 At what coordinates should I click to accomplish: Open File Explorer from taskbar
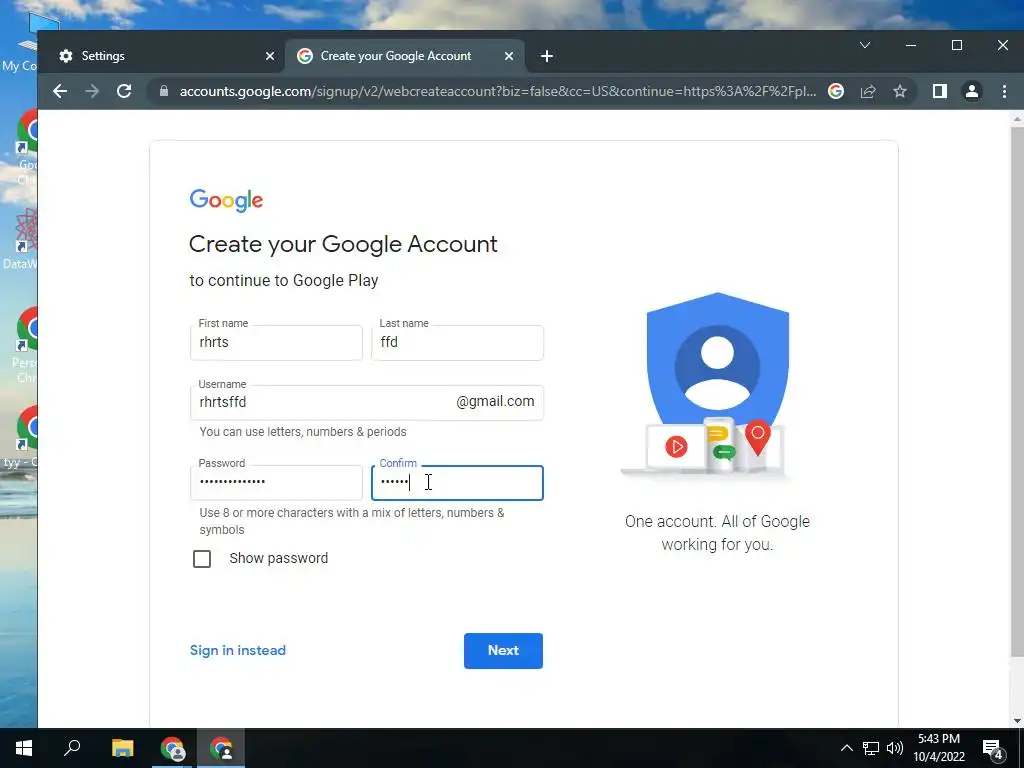tap(122, 748)
